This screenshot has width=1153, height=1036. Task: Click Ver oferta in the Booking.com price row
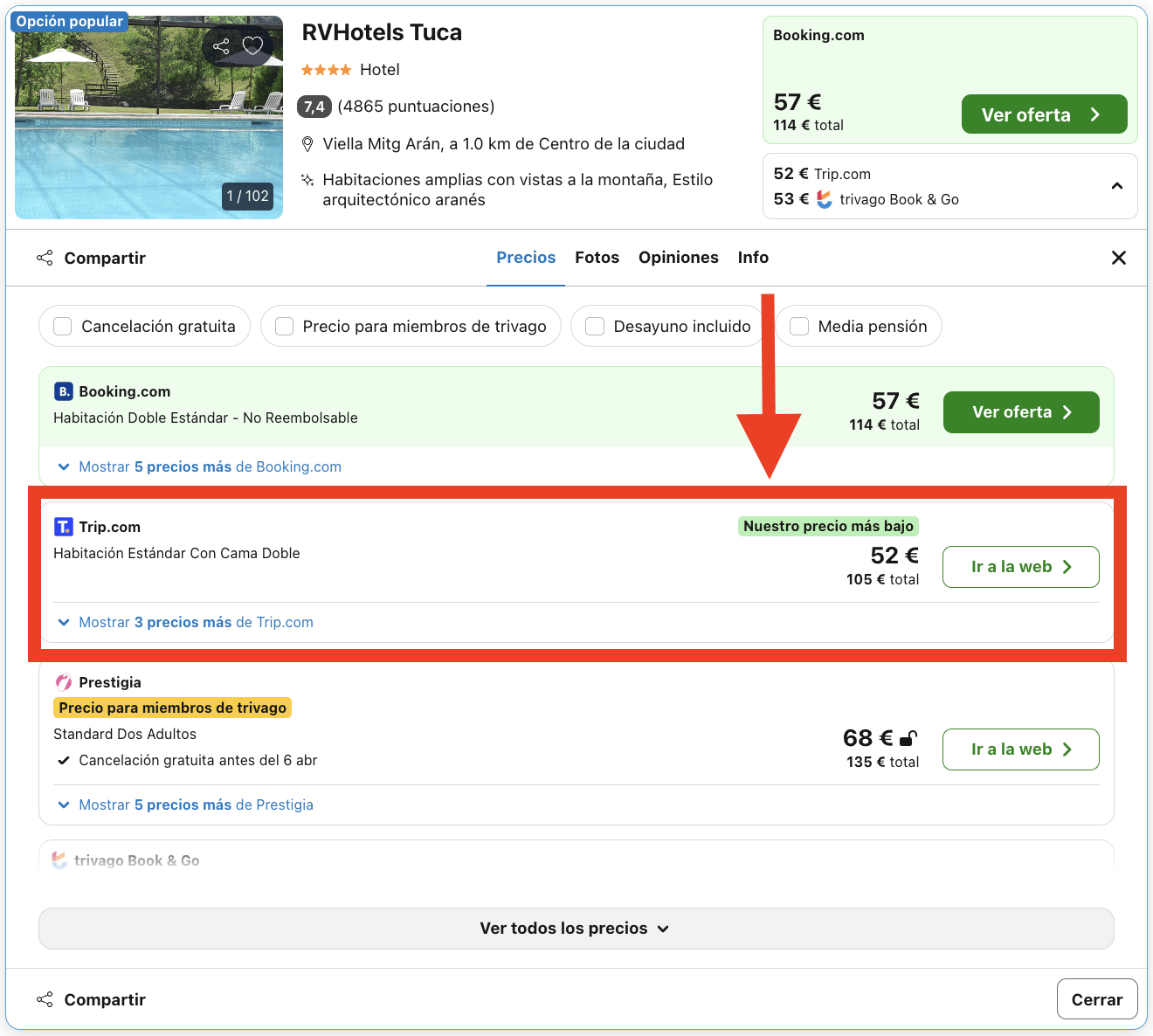click(1021, 412)
